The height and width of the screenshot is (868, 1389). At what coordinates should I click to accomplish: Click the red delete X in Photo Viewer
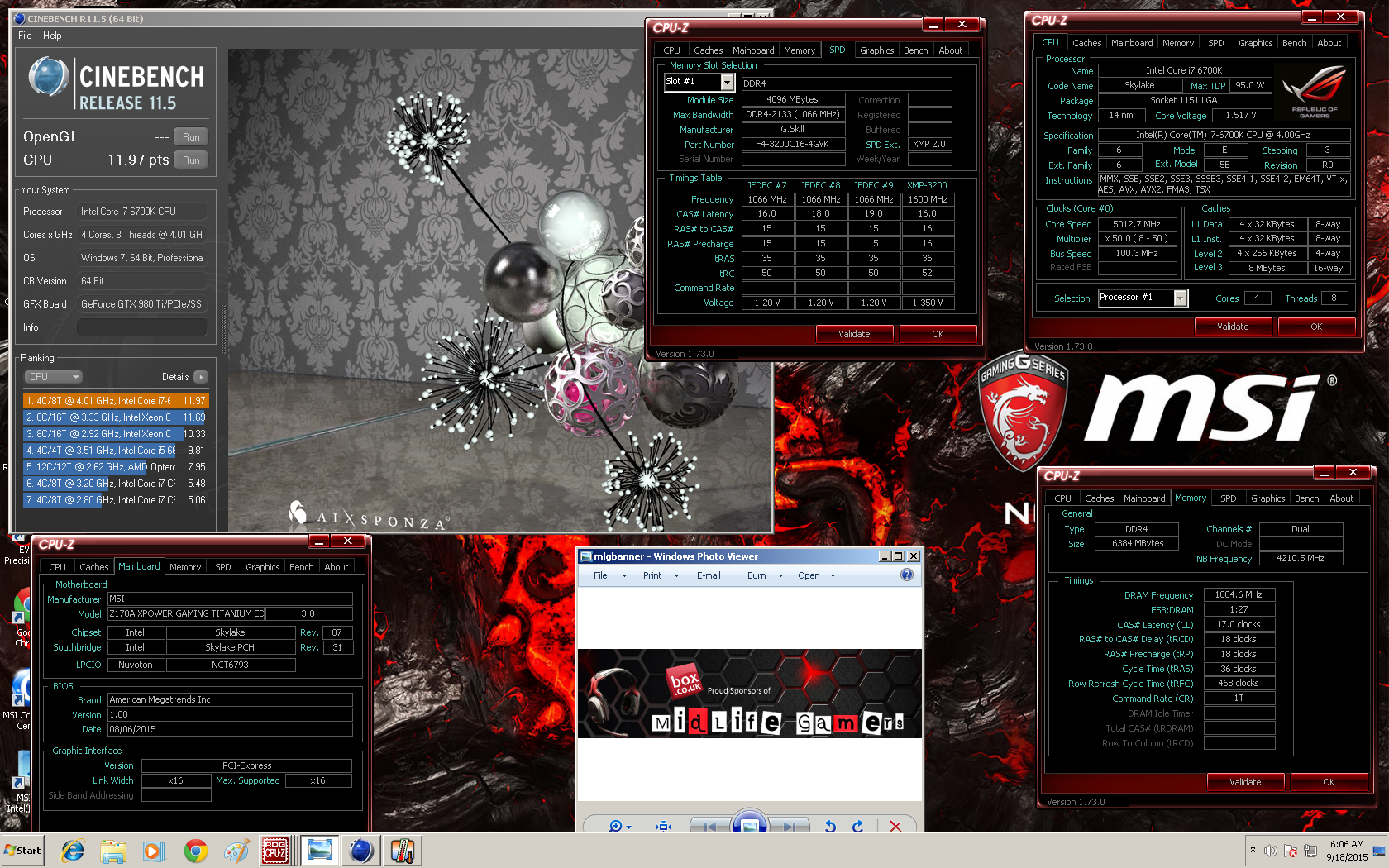click(x=895, y=826)
